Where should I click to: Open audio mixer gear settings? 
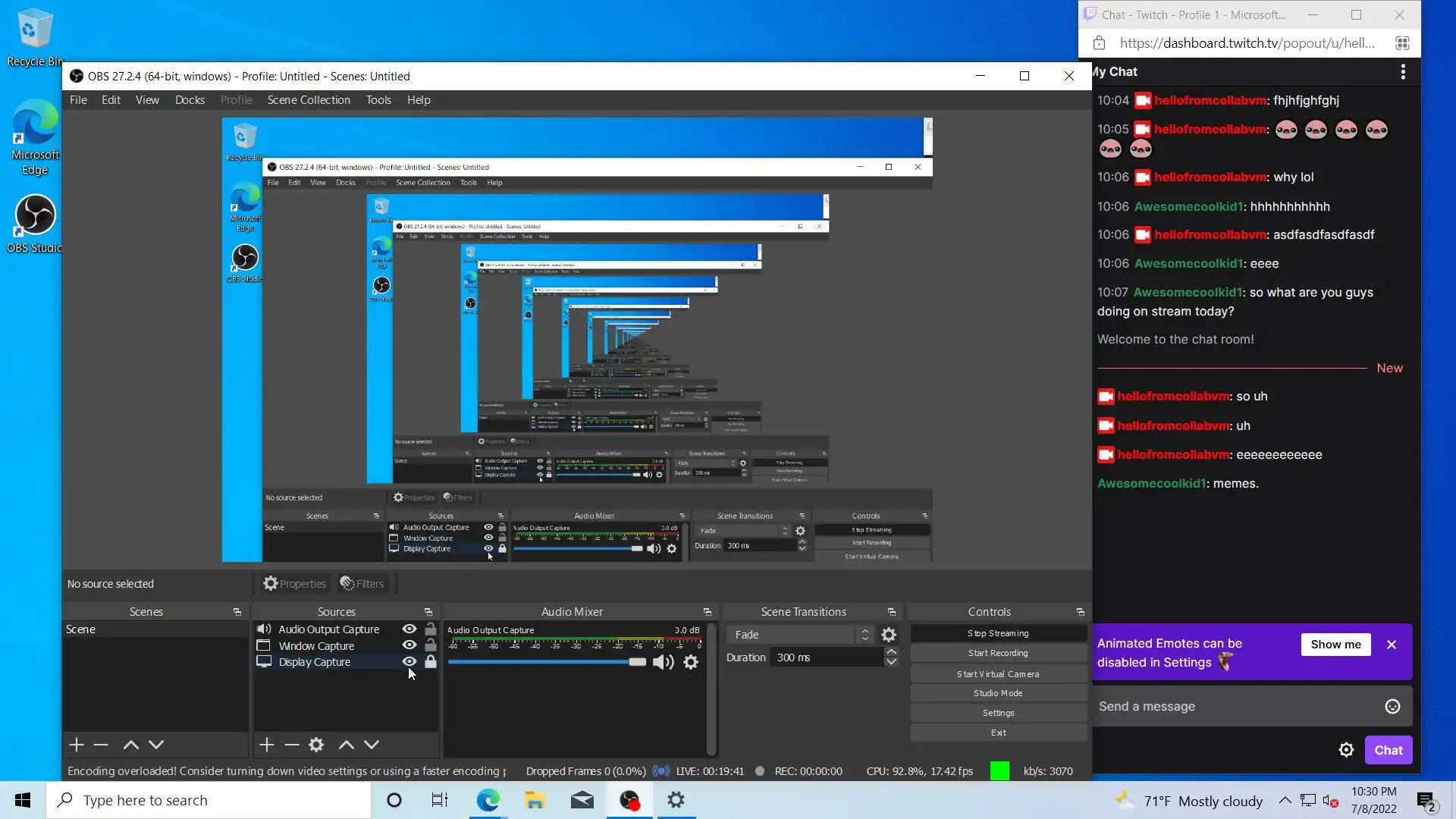click(691, 662)
